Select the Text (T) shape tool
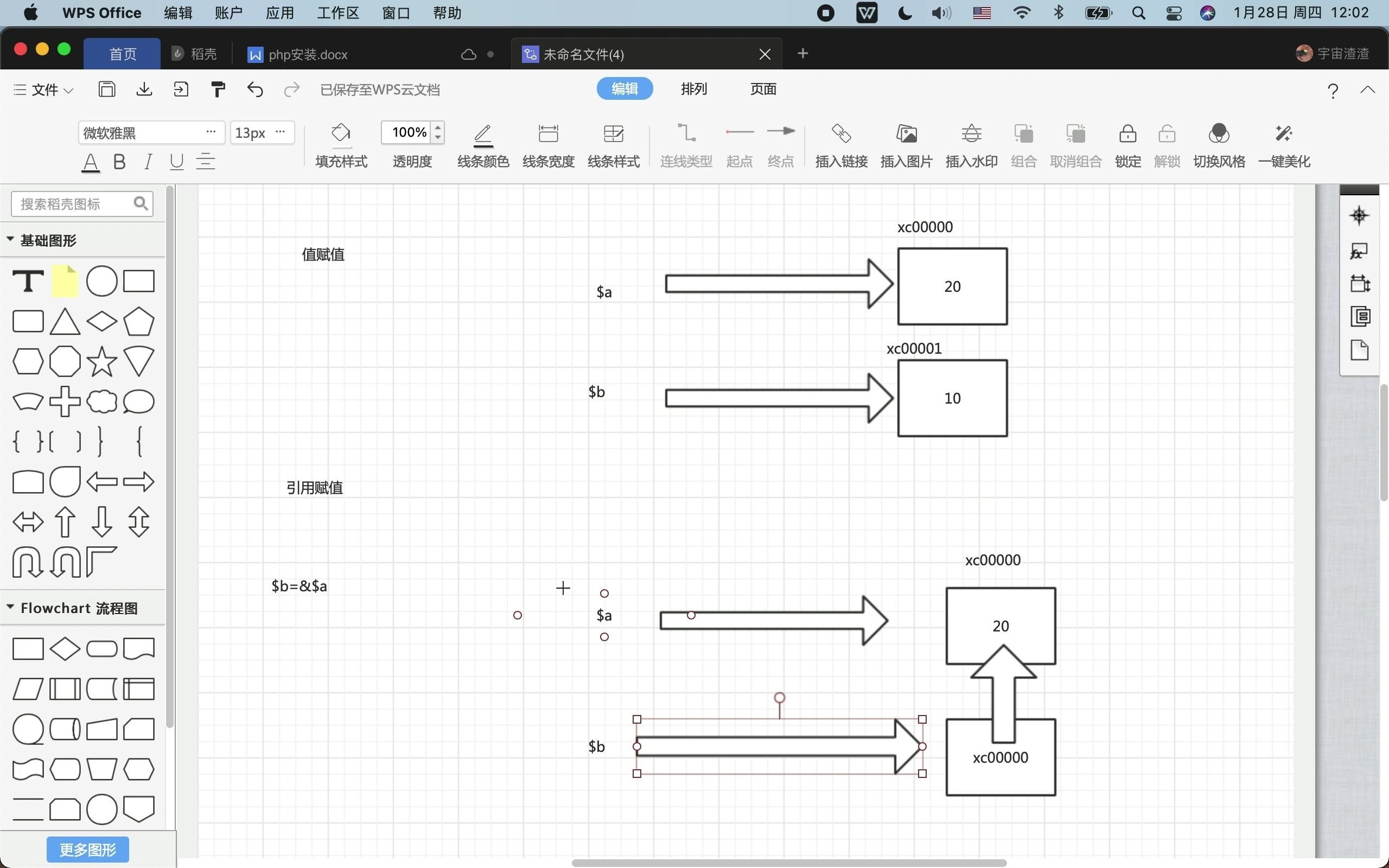The image size is (1389, 868). pyautogui.click(x=28, y=282)
